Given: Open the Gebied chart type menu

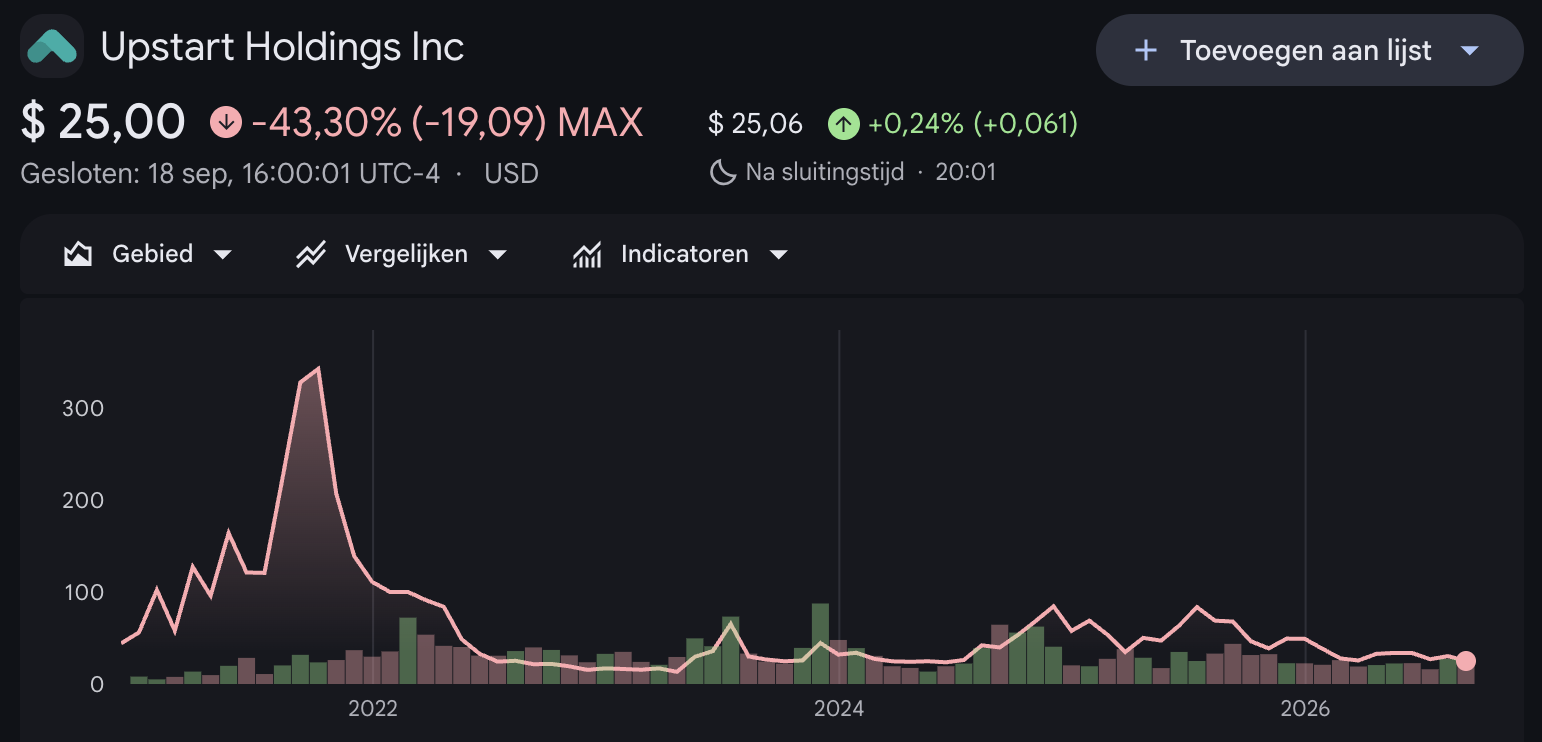Looking at the screenshot, I should coord(148,254).
